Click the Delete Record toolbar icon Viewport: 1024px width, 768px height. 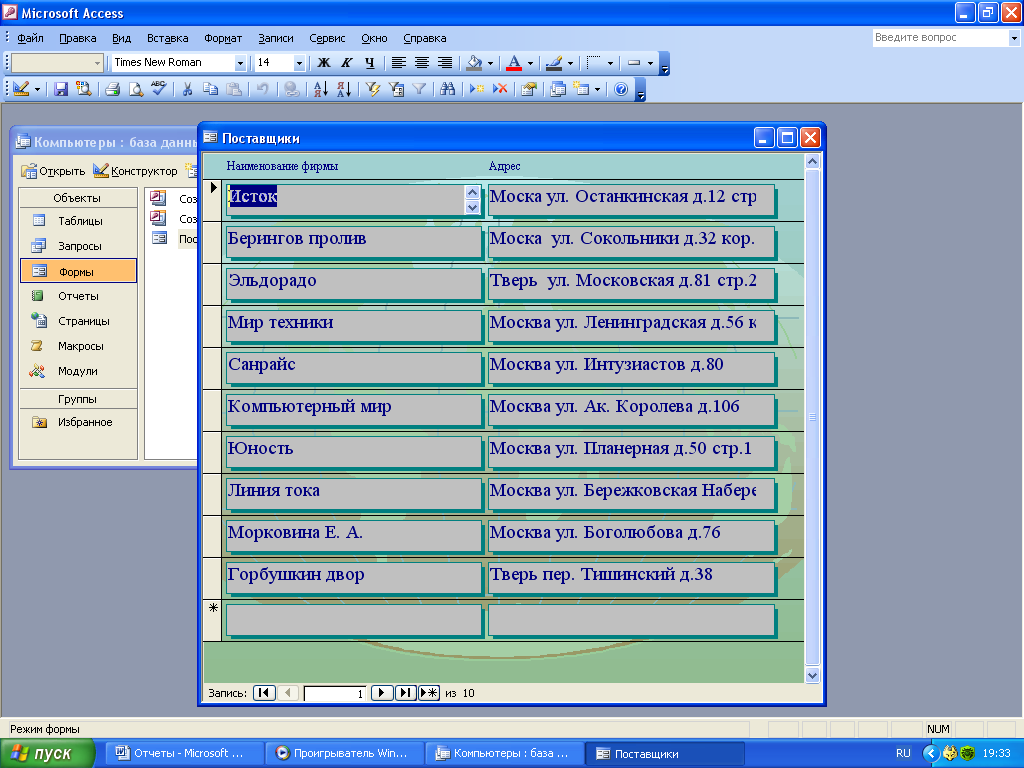[500, 89]
